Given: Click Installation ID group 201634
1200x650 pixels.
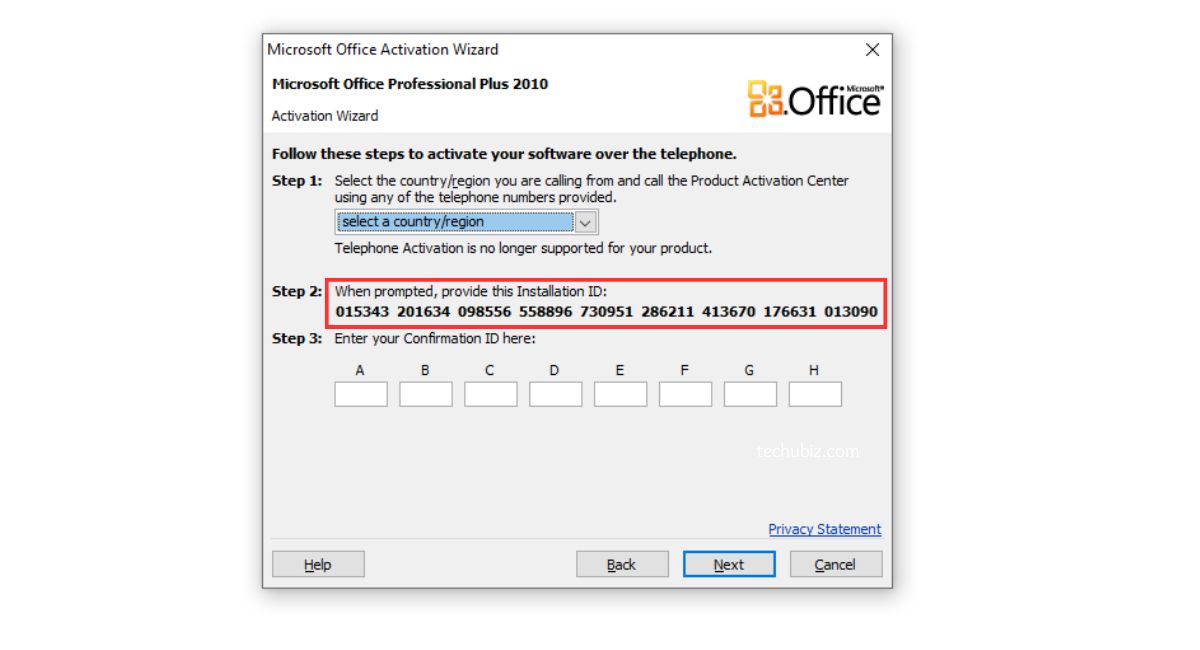Looking at the screenshot, I should (x=423, y=312).
